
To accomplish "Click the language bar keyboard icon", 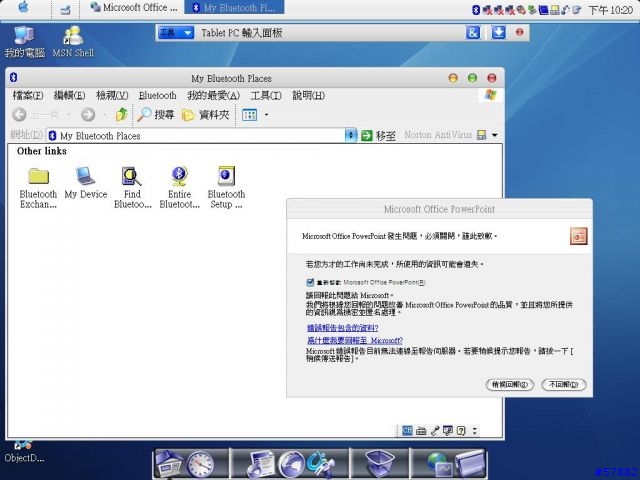I will (421, 431).
